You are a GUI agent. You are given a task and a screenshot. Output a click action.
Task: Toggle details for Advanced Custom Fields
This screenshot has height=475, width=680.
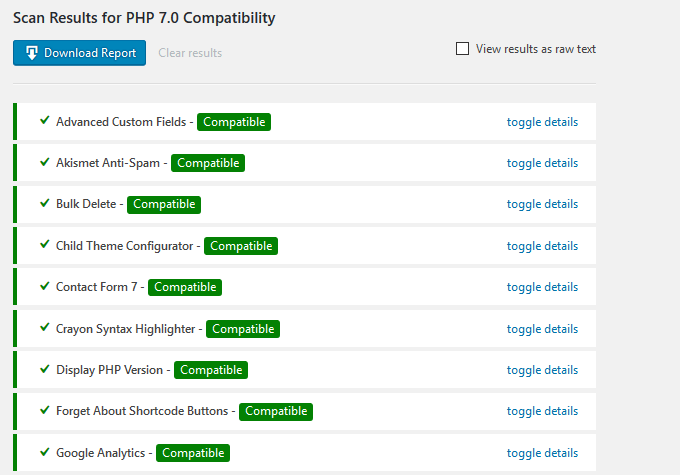[542, 122]
